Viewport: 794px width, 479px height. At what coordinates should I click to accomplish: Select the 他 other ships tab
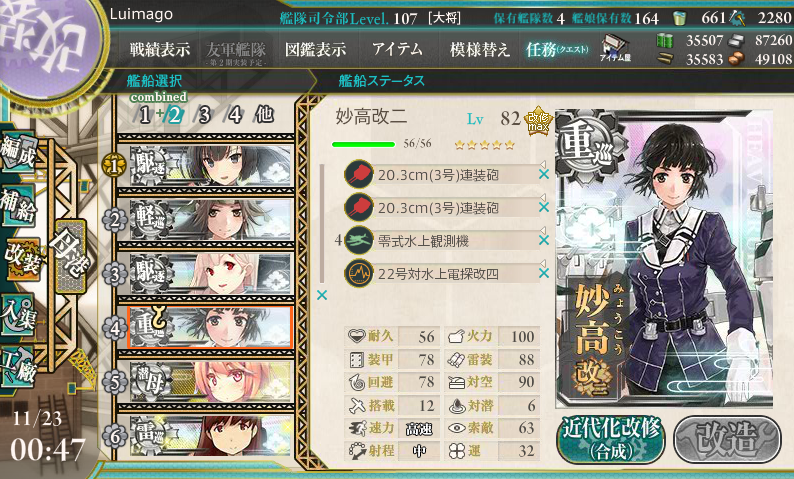click(x=264, y=115)
